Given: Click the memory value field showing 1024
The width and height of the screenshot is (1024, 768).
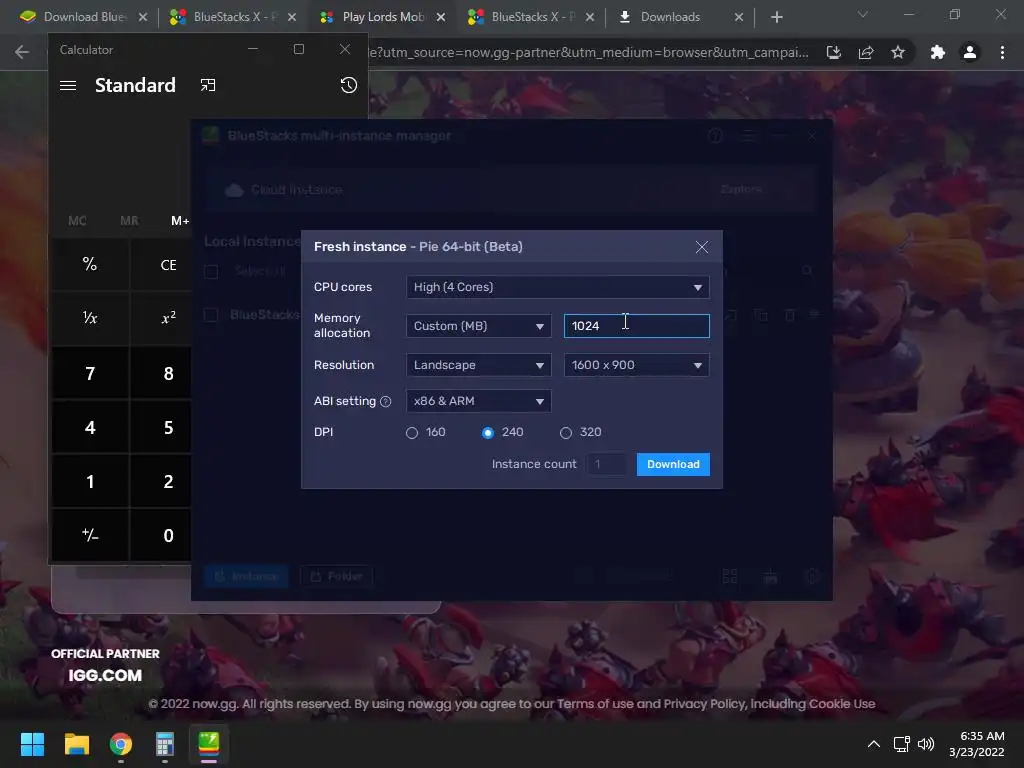Looking at the screenshot, I should [636, 326].
